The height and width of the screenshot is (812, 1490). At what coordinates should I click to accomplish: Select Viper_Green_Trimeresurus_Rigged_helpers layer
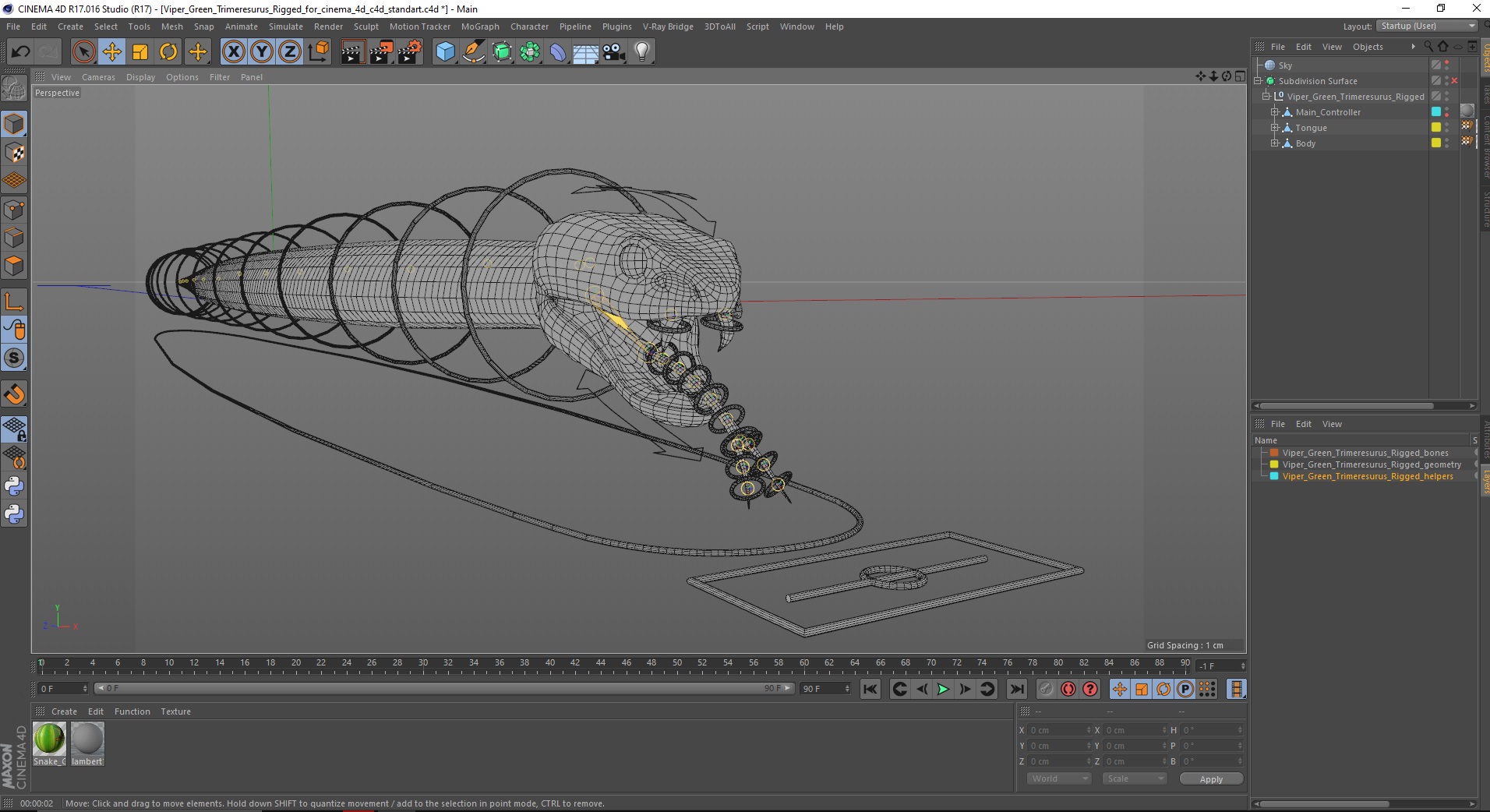(1367, 476)
